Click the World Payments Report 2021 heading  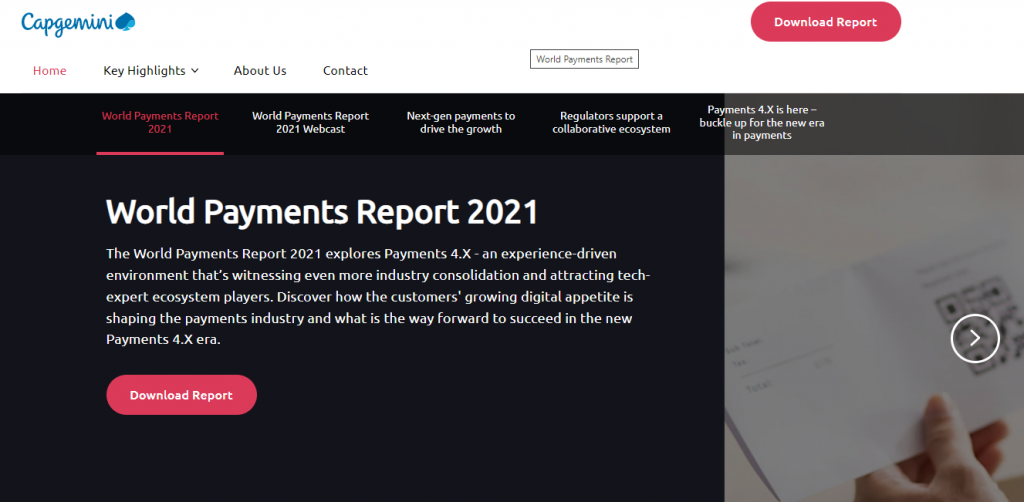coord(322,212)
